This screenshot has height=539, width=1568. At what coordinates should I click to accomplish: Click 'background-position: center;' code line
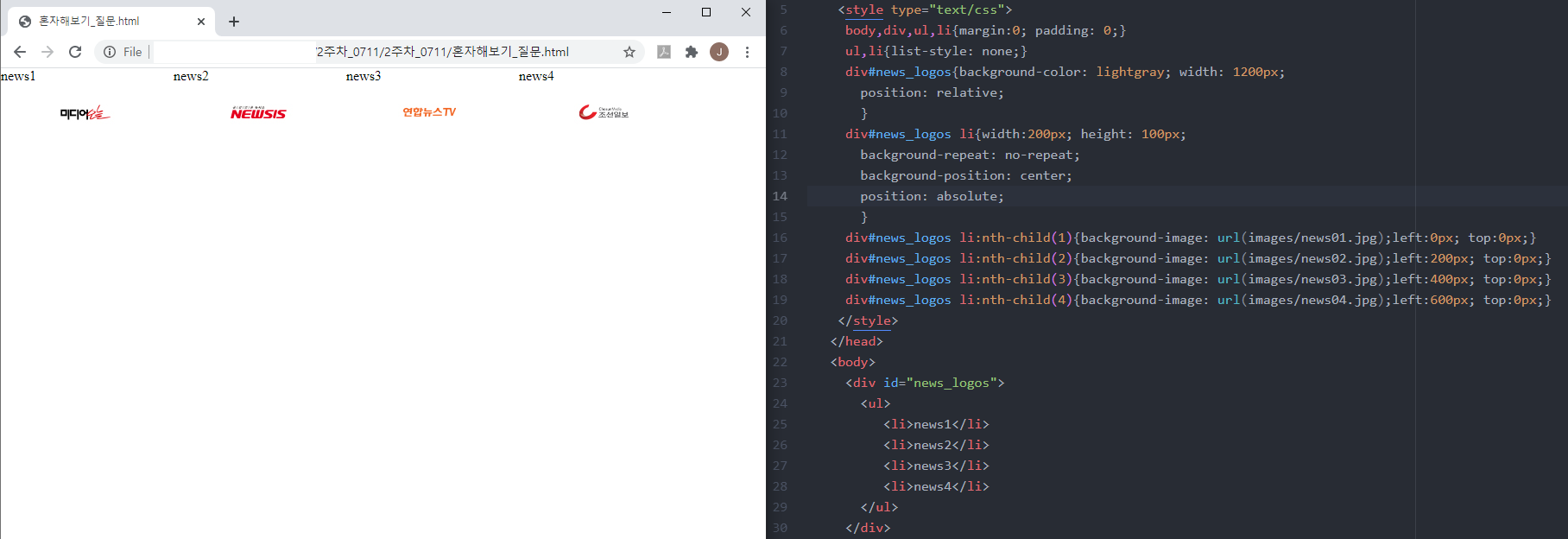tap(966, 175)
